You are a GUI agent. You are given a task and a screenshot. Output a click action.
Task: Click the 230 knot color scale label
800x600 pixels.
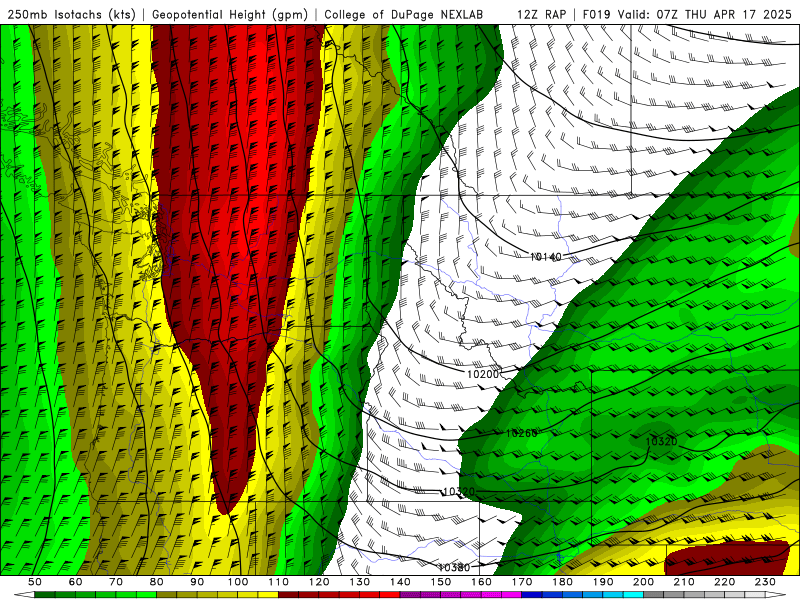pyautogui.click(x=765, y=582)
